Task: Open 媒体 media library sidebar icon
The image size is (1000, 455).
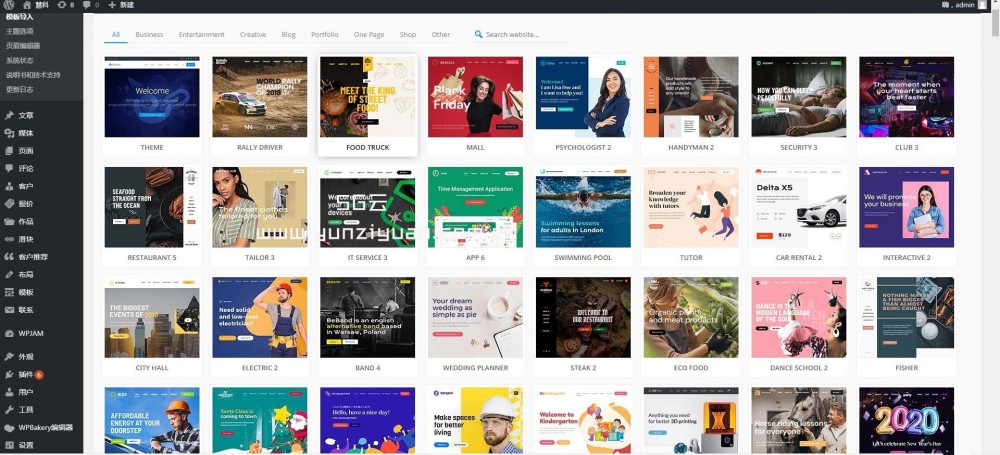Action: point(10,133)
